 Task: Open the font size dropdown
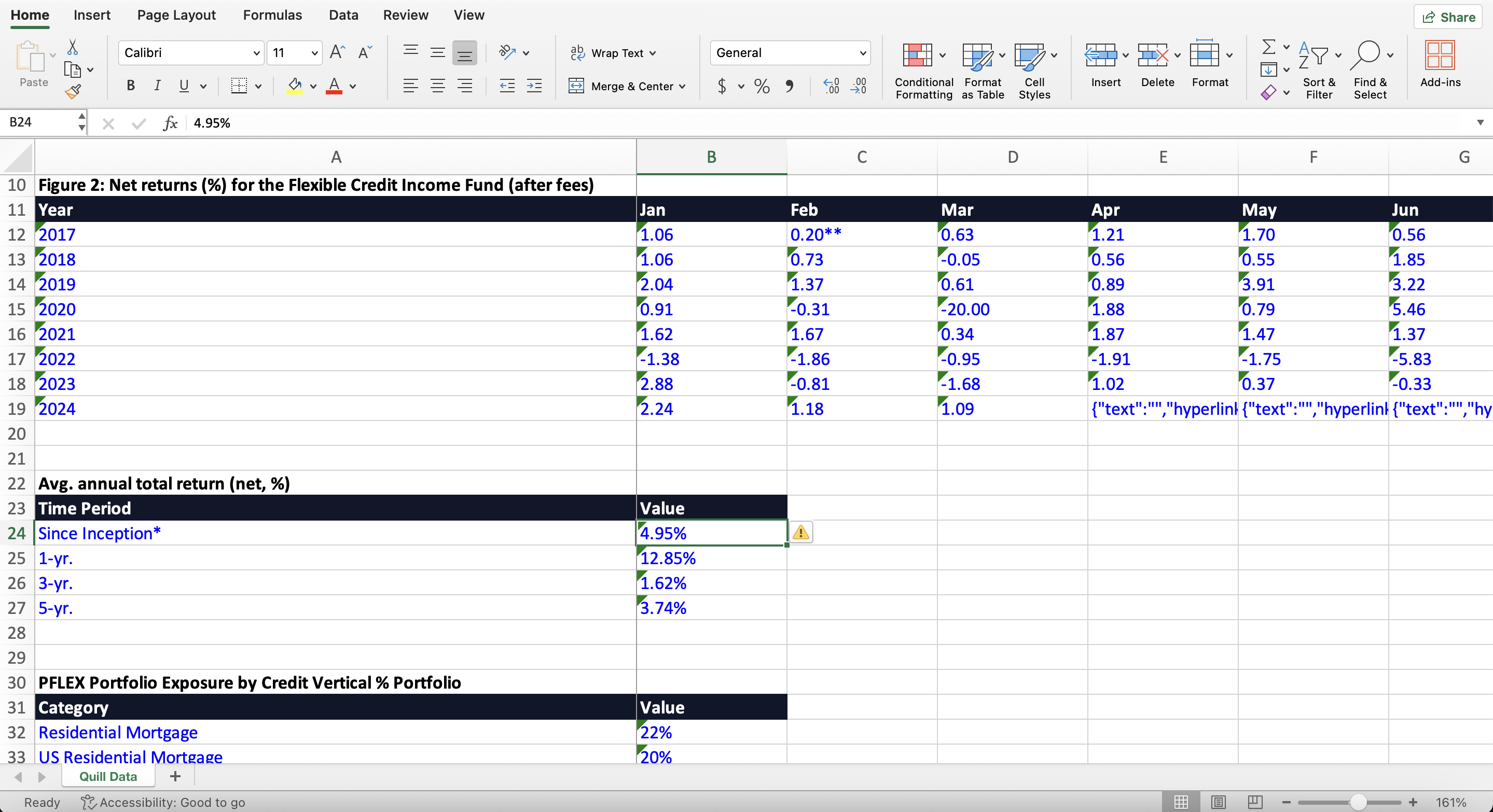click(x=315, y=53)
